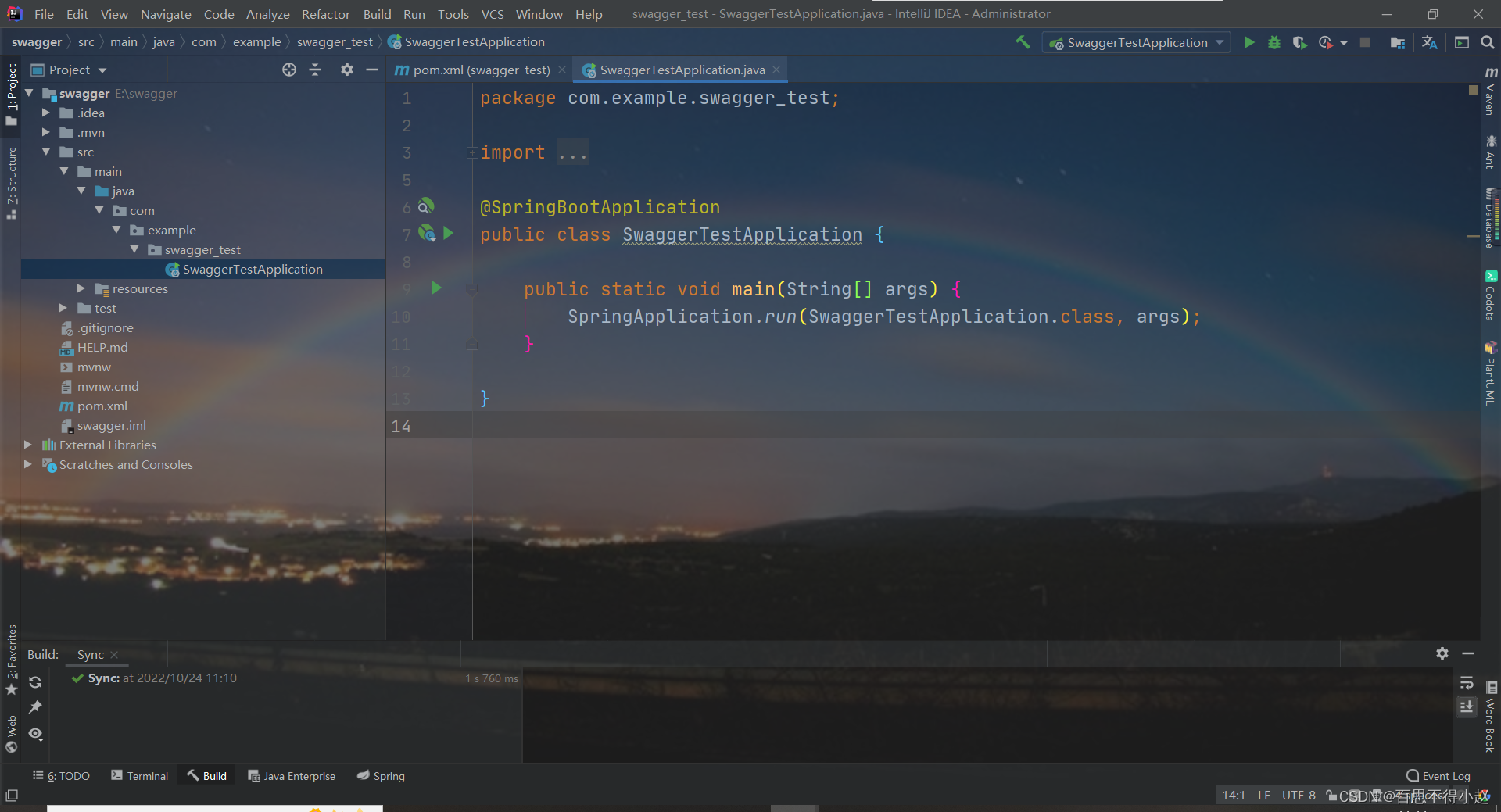The height and width of the screenshot is (812, 1501).
Task: Toggle the Favorites tool window
Action: click(x=11, y=660)
